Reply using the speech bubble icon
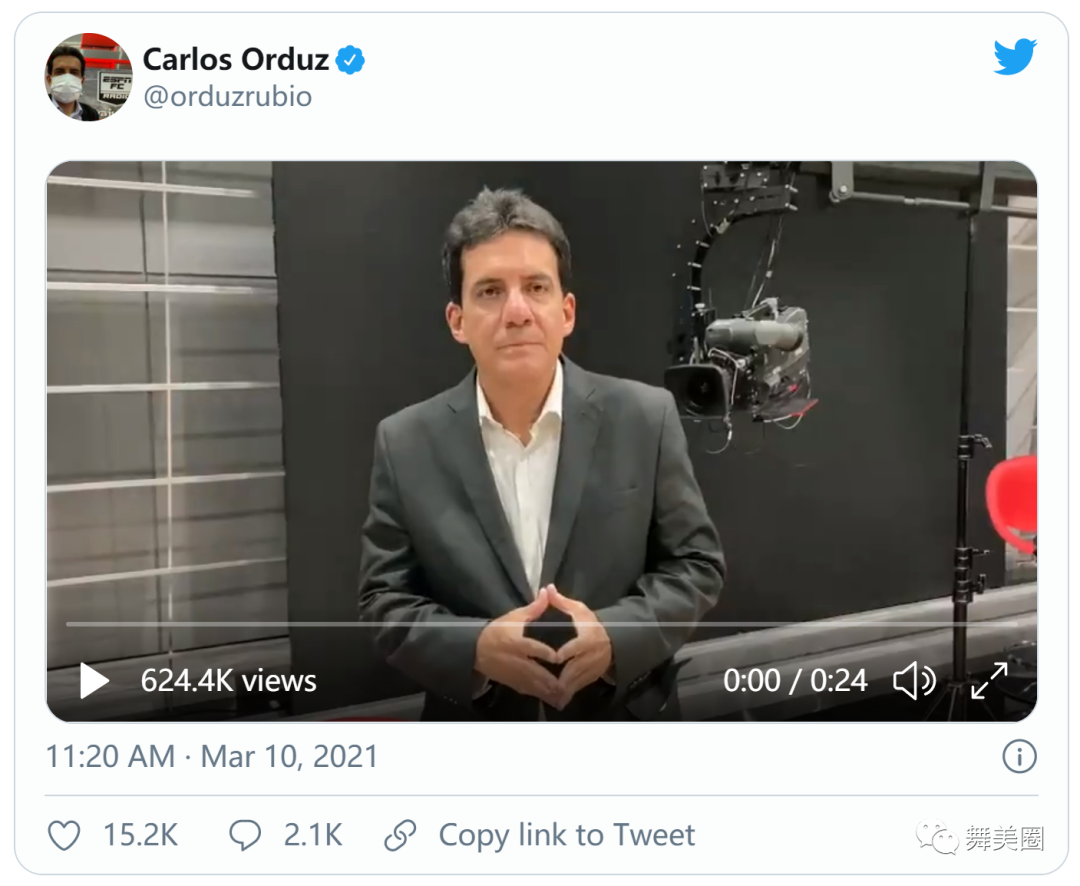 (x=245, y=835)
